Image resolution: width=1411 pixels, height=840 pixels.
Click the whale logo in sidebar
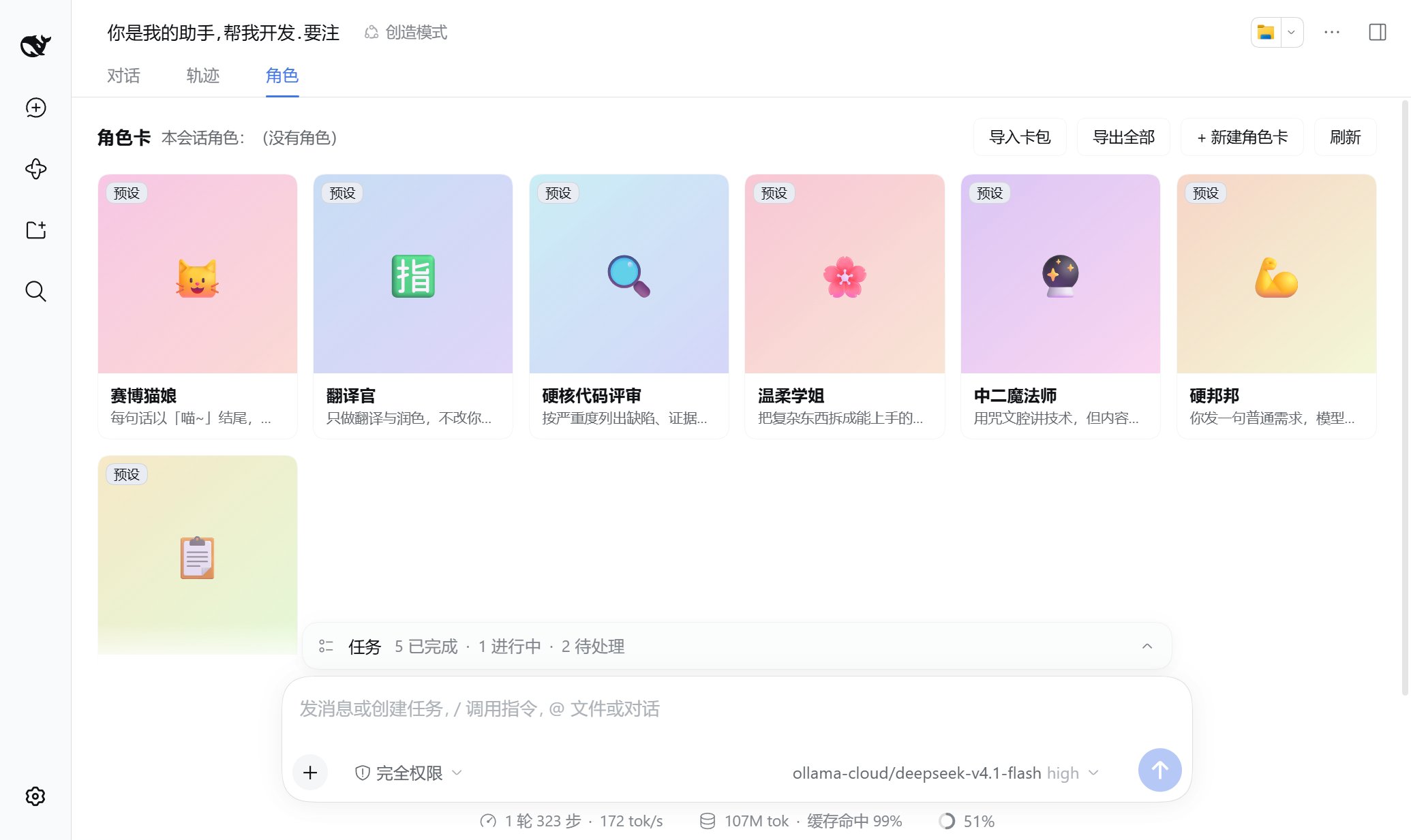(35, 46)
